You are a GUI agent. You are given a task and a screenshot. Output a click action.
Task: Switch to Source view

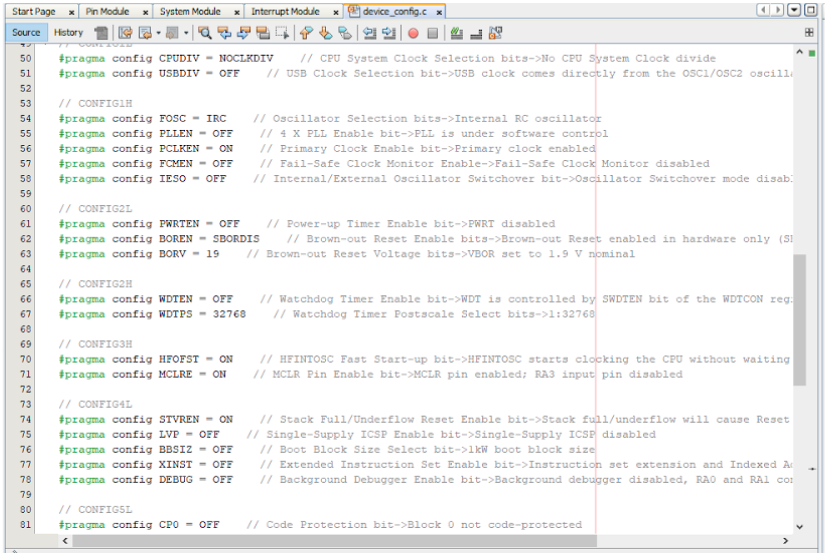(x=26, y=33)
